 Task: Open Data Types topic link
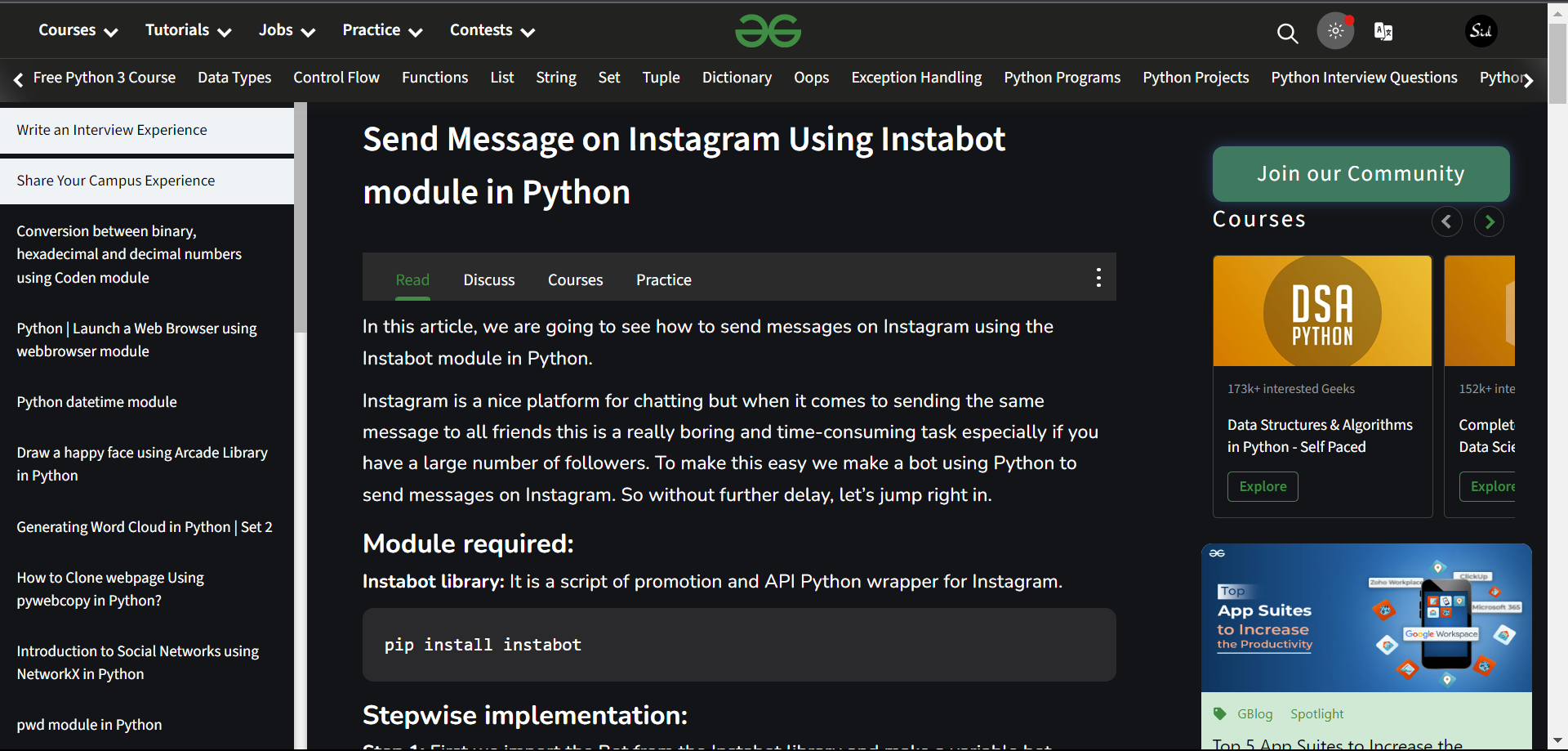point(234,78)
